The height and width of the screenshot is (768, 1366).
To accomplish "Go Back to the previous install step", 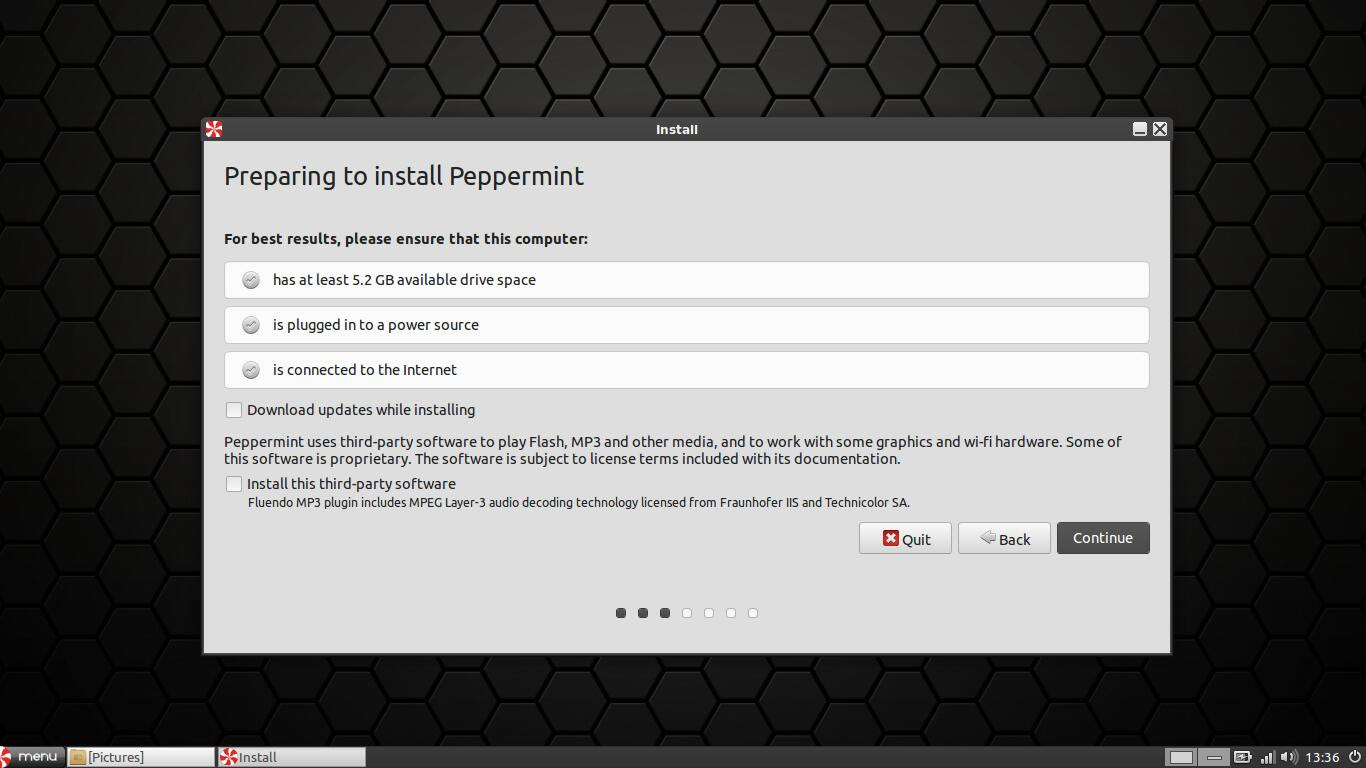I will click(x=1004, y=538).
